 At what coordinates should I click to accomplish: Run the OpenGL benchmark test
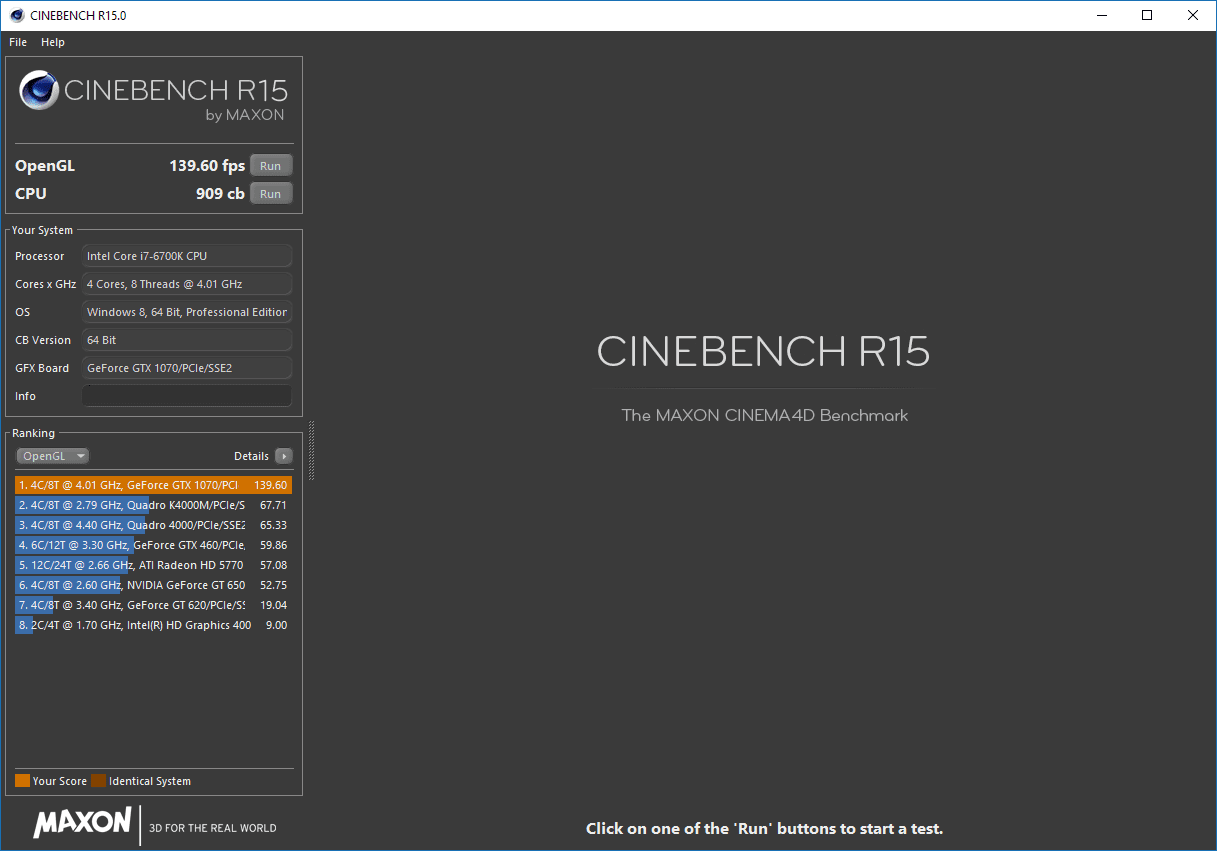[271, 166]
